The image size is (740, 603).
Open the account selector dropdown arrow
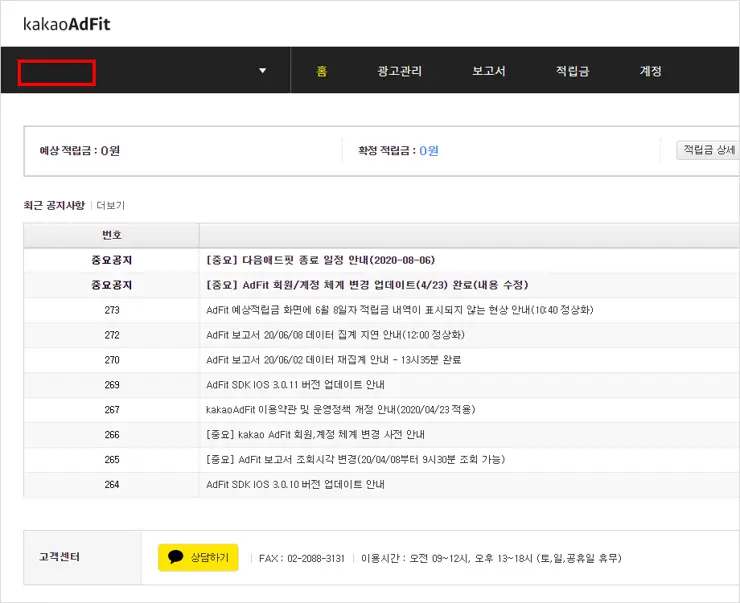pos(262,71)
